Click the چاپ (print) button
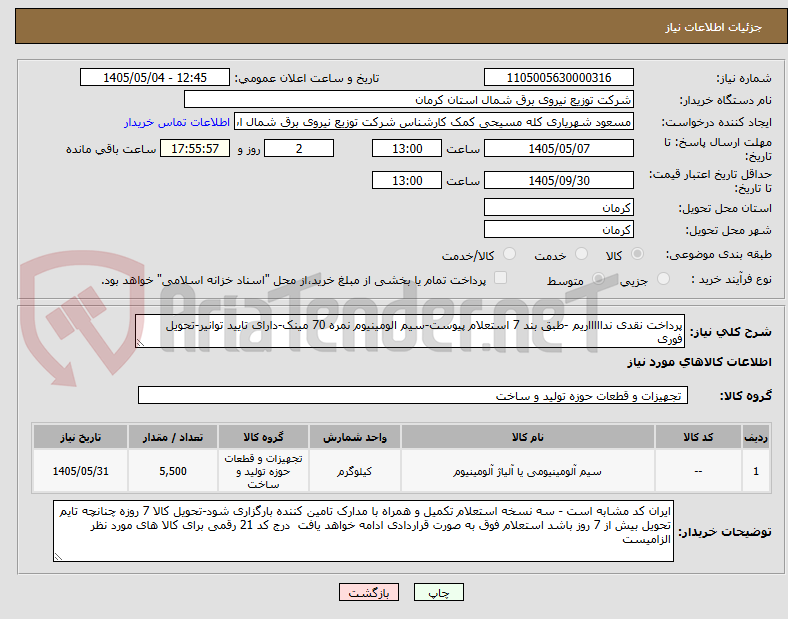The image size is (788, 619). coord(438,592)
